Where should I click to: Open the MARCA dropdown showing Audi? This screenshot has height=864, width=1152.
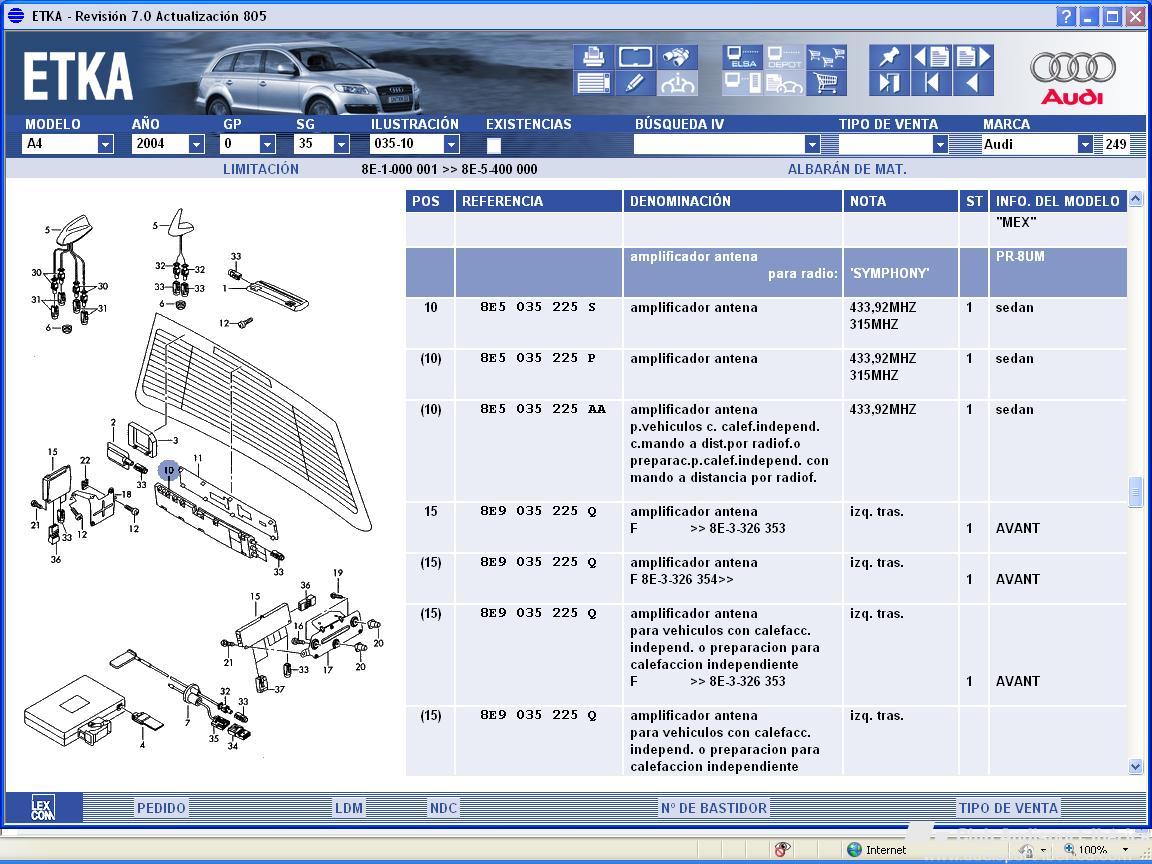(1085, 144)
